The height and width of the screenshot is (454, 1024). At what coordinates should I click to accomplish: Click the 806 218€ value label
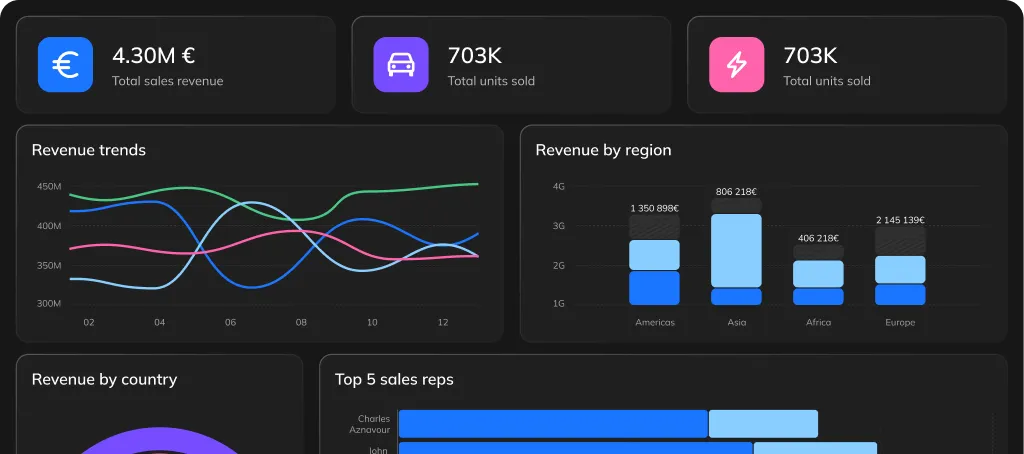pyautogui.click(x=736, y=192)
